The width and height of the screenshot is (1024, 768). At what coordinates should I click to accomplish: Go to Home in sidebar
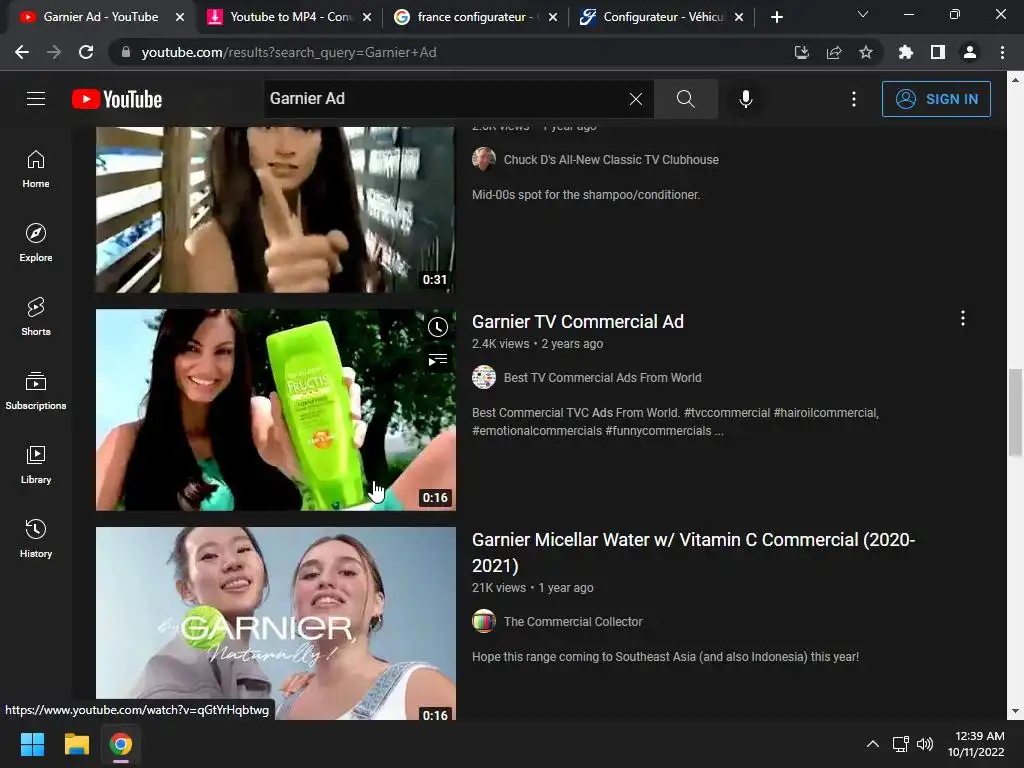coord(36,169)
